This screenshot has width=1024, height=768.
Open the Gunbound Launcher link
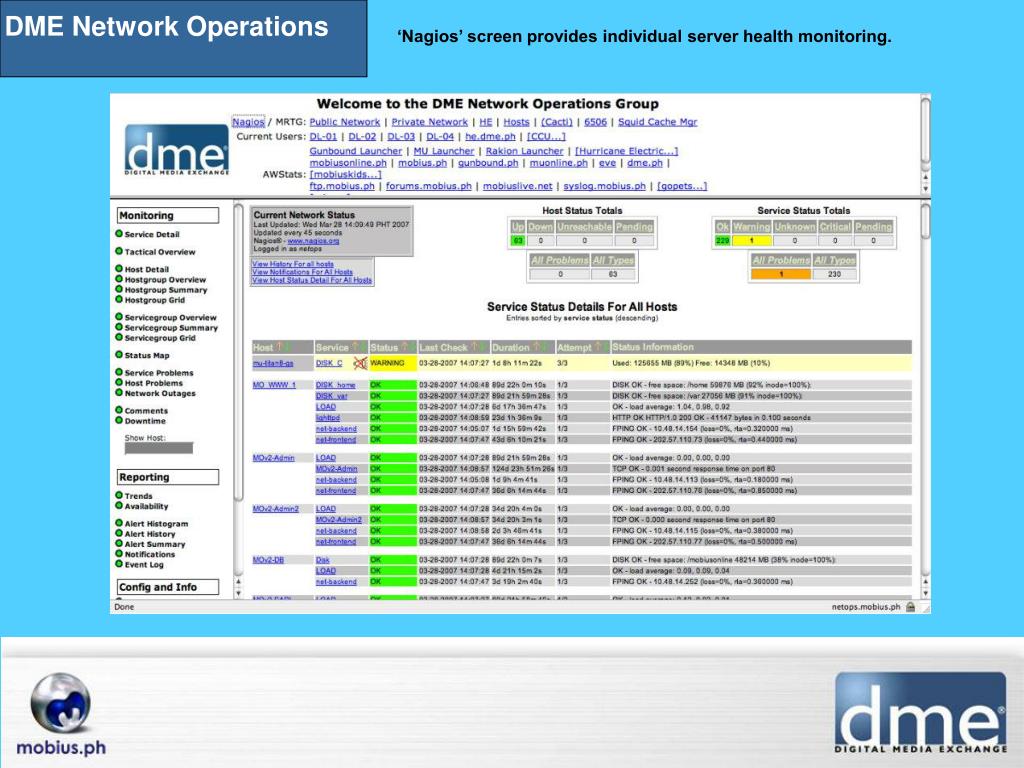[356, 151]
